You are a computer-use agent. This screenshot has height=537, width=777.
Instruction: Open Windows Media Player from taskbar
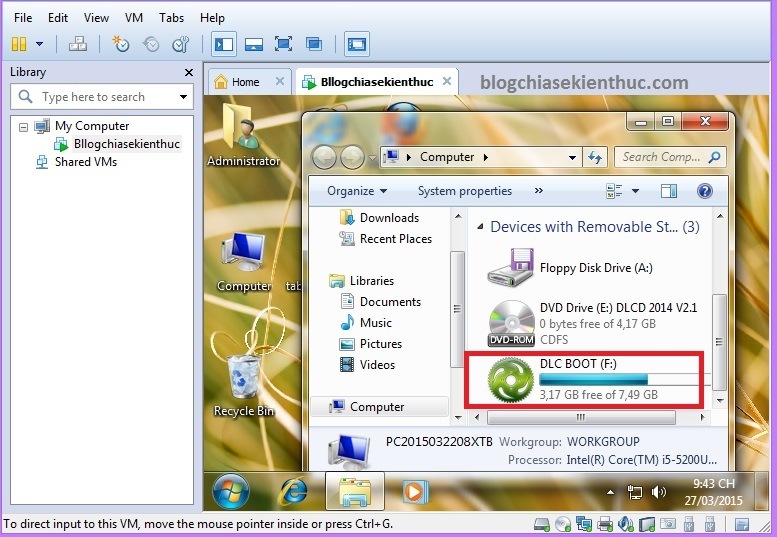tap(413, 492)
